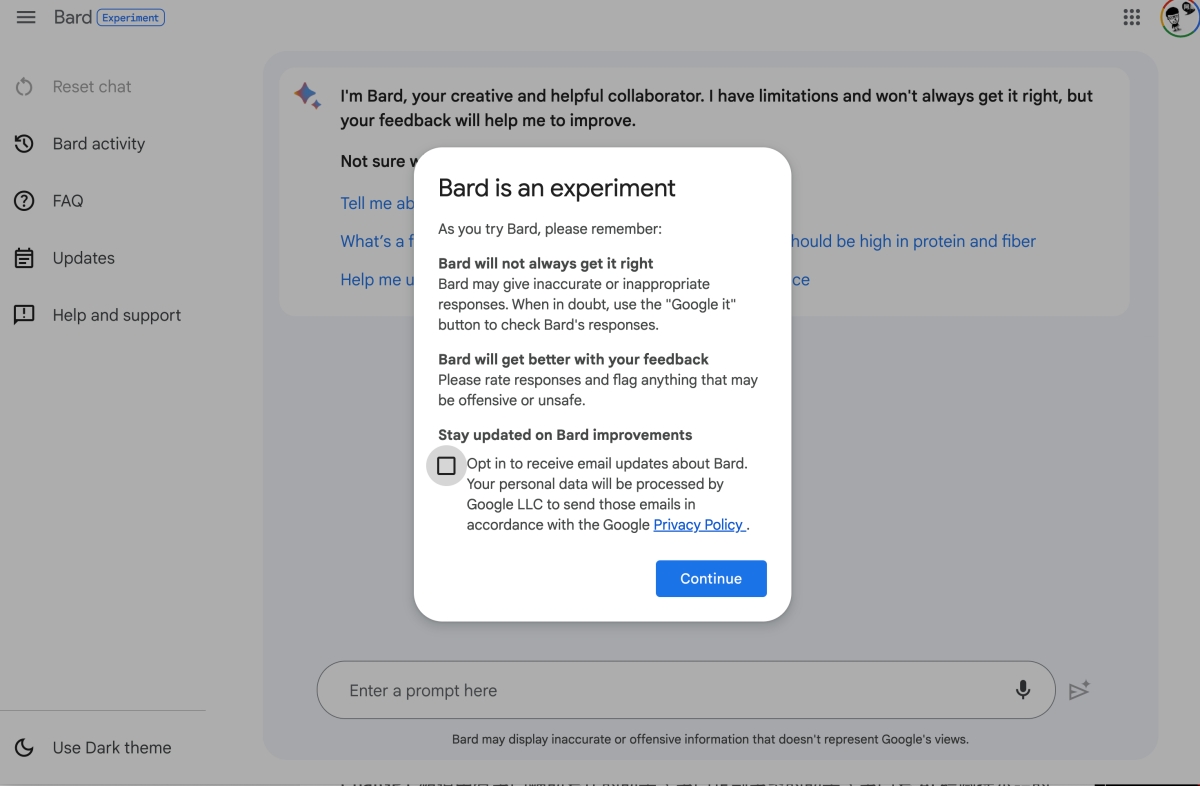The image size is (1200, 786).
Task: Click the FAQ question mark icon
Action: (25, 201)
